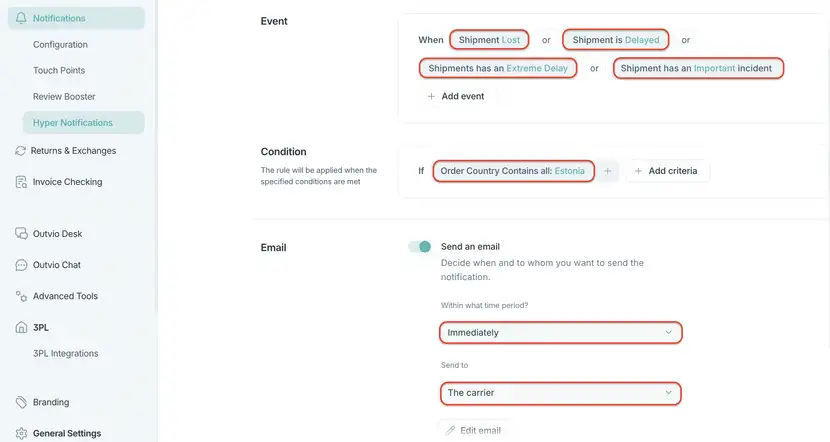Disable the Send an email toggle
This screenshot has width=830, height=442.
coord(420,247)
